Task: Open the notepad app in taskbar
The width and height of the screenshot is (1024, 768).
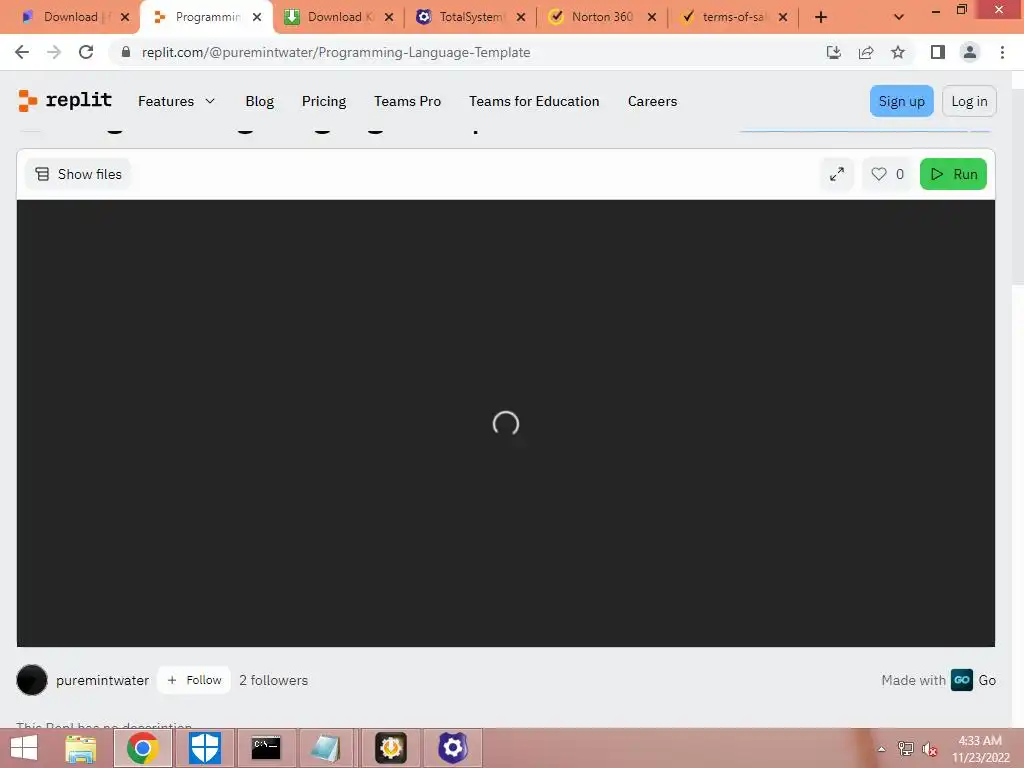Action: click(x=327, y=748)
